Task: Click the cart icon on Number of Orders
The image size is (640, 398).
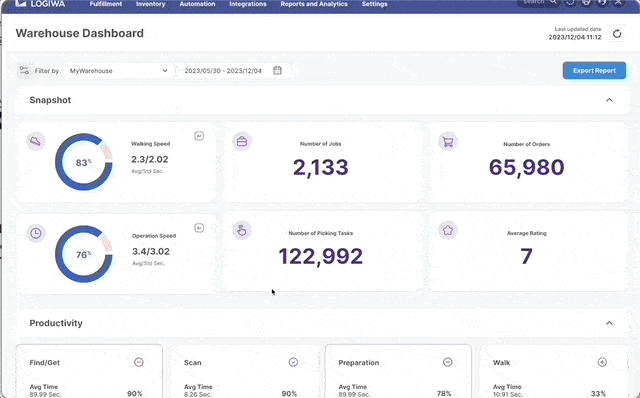Action: (x=448, y=142)
